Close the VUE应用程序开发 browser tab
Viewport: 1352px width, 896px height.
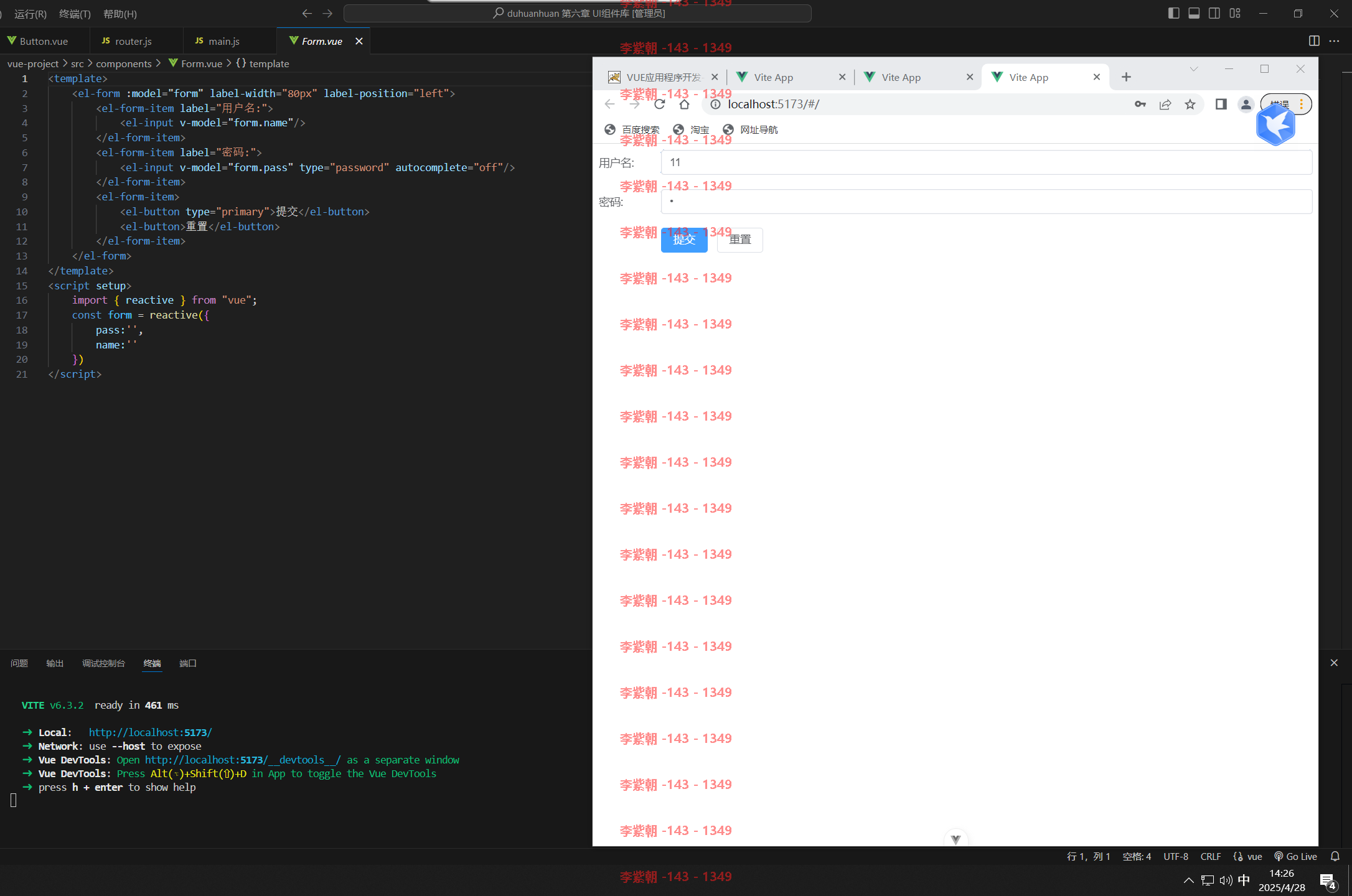pos(715,77)
